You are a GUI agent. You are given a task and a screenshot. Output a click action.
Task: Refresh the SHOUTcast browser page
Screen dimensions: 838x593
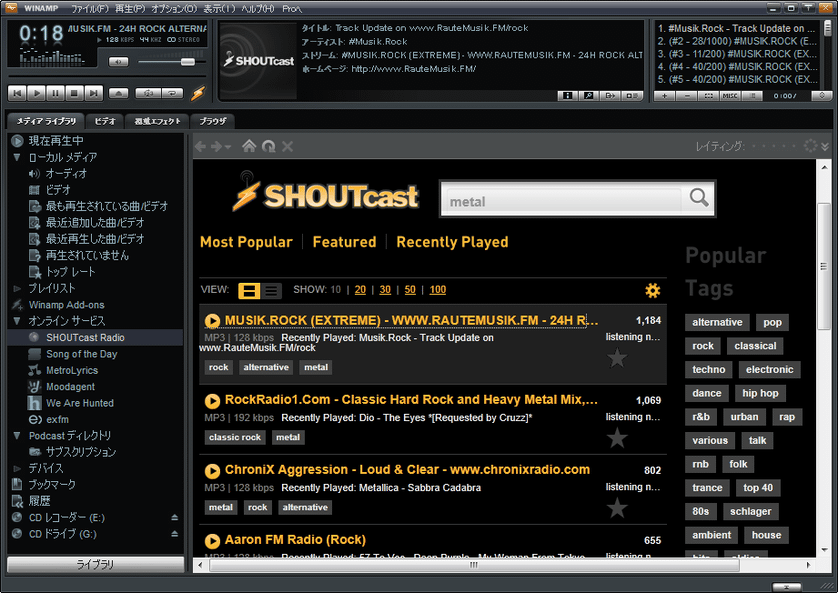click(268, 146)
